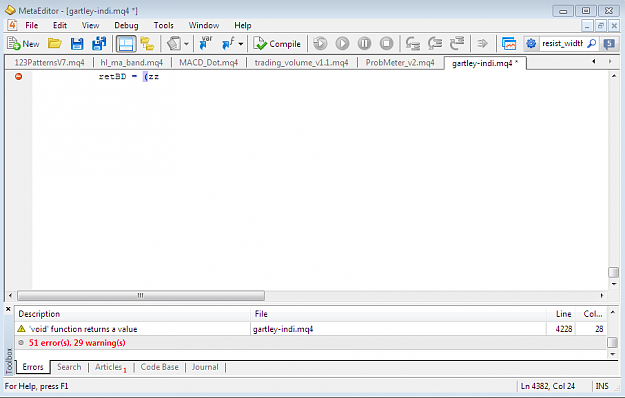Click the editor vertical scrollbar thumb
The width and height of the screenshot is (625, 398).
pyautogui.click(x=613, y=273)
